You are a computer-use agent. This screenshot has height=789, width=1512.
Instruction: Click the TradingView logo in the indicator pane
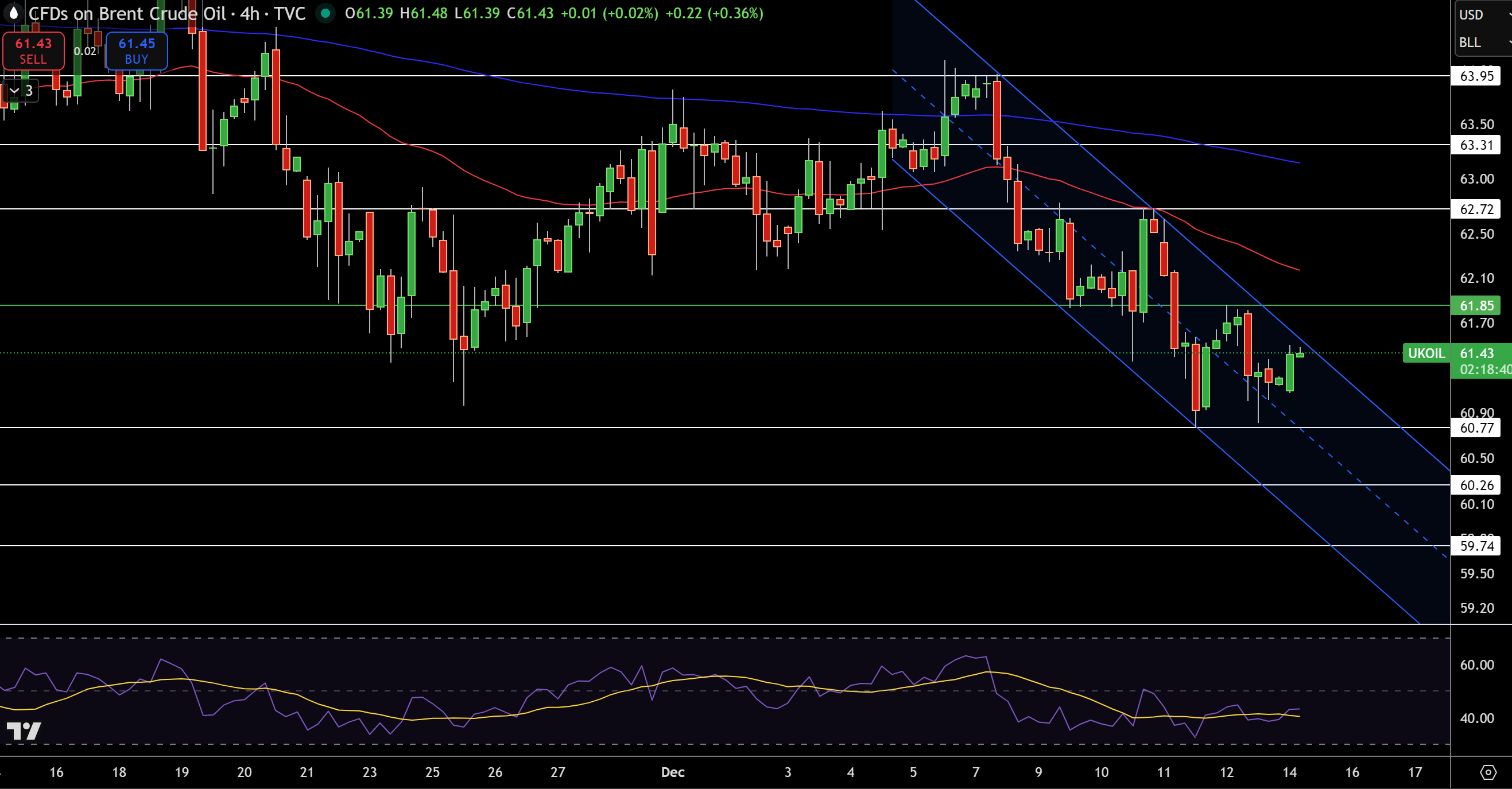click(24, 731)
